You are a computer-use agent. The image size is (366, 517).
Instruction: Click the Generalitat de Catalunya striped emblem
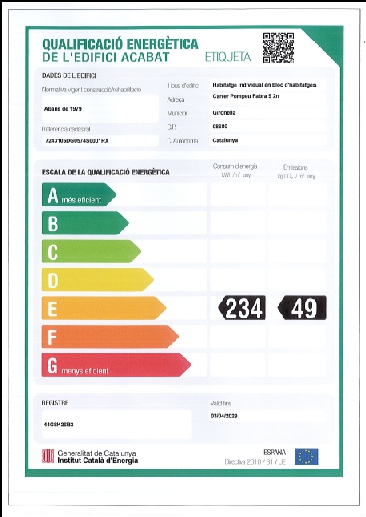click(48, 456)
